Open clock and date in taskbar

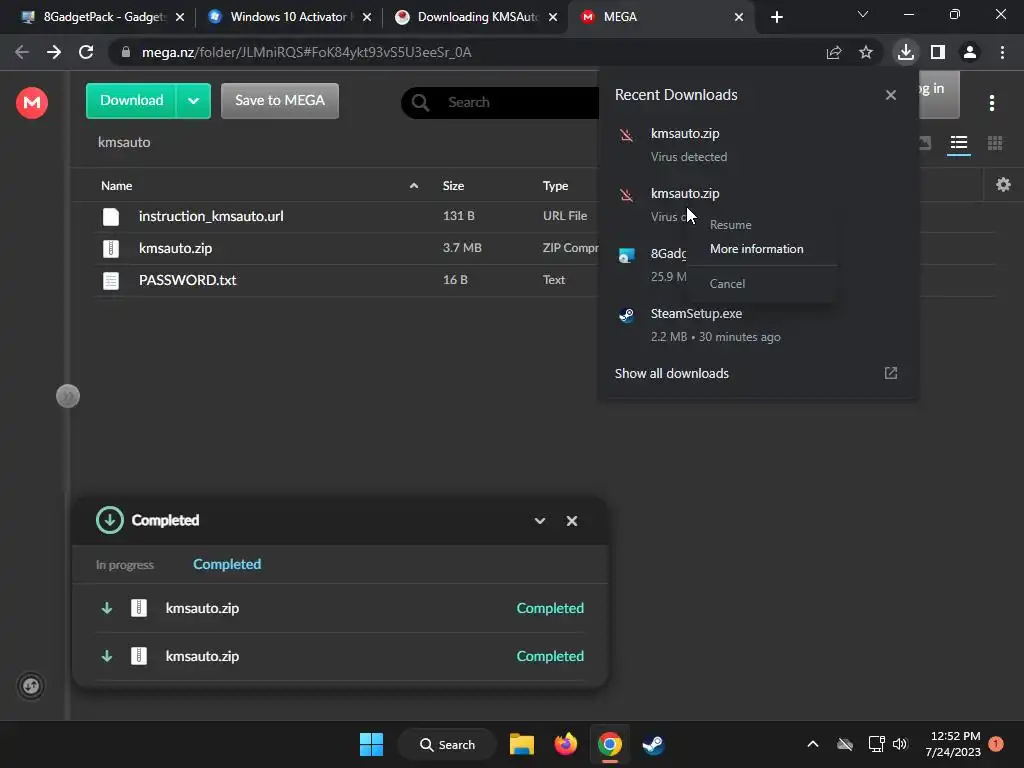953,744
